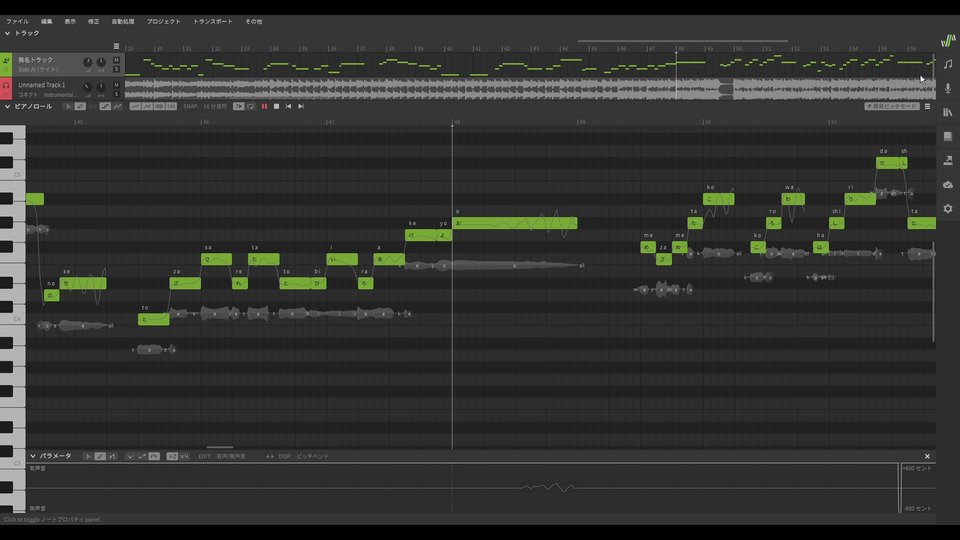Viewport: 960px width, 540px height.
Task: Open the 自動処理 menu
Action: pyautogui.click(x=122, y=21)
